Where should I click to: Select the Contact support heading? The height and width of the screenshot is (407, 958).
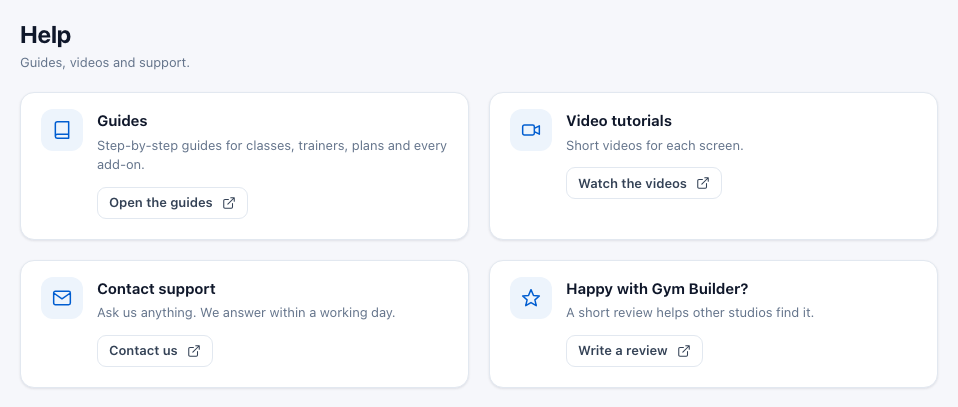pos(156,288)
